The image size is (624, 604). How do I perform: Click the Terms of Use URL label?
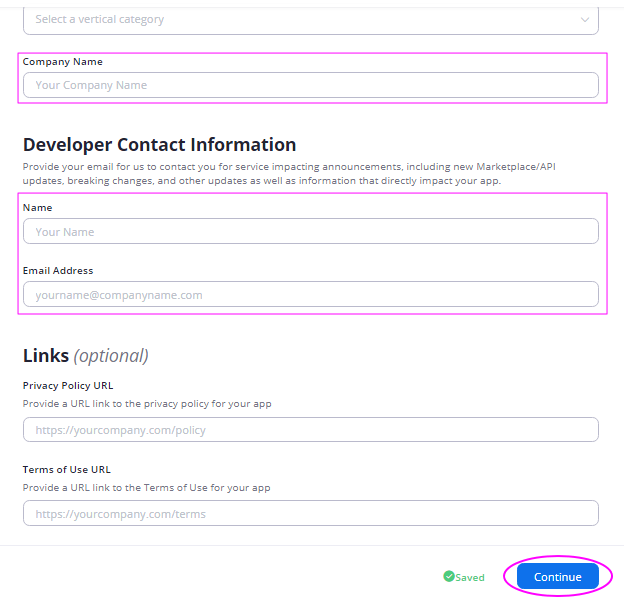pos(66,470)
